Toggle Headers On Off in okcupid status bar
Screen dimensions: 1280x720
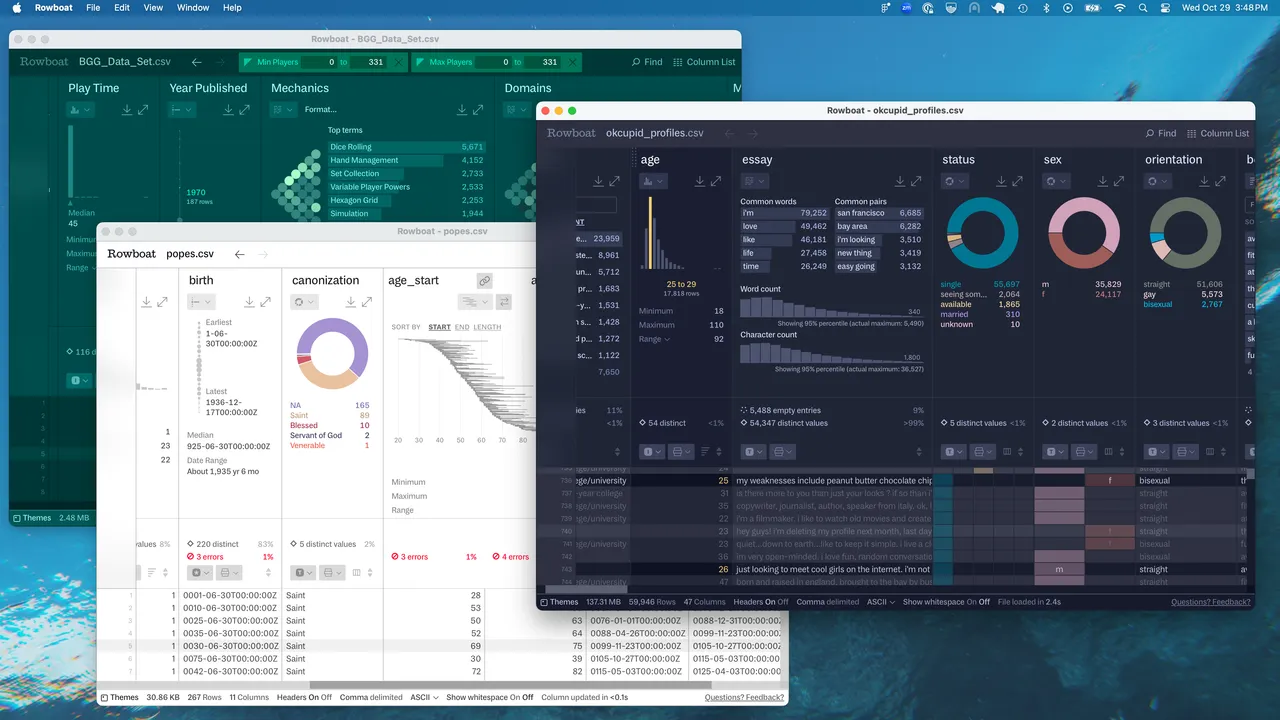(761, 602)
